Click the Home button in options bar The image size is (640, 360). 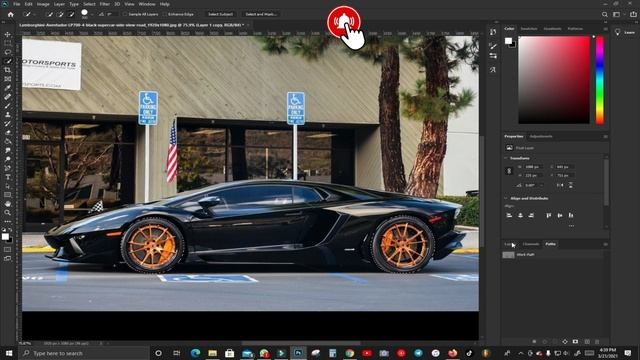[x=11, y=14]
